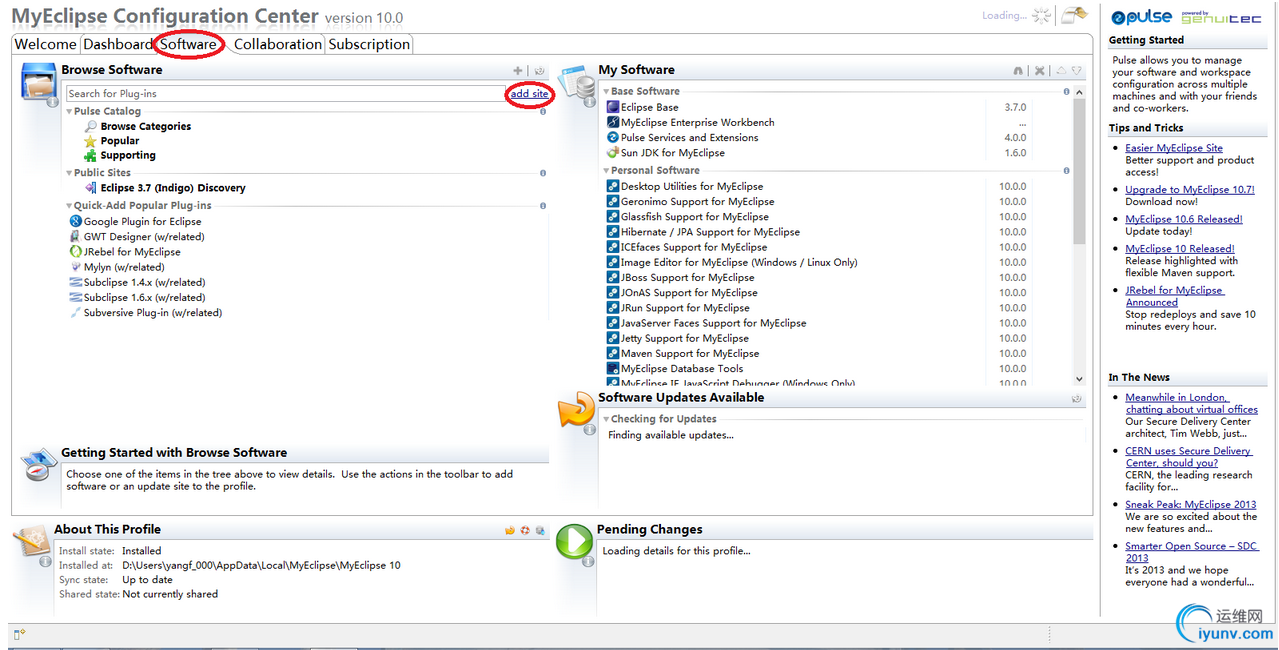Click the Eclipse Base icon
The height and width of the screenshot is (650, 1279).
click(613, 107)
